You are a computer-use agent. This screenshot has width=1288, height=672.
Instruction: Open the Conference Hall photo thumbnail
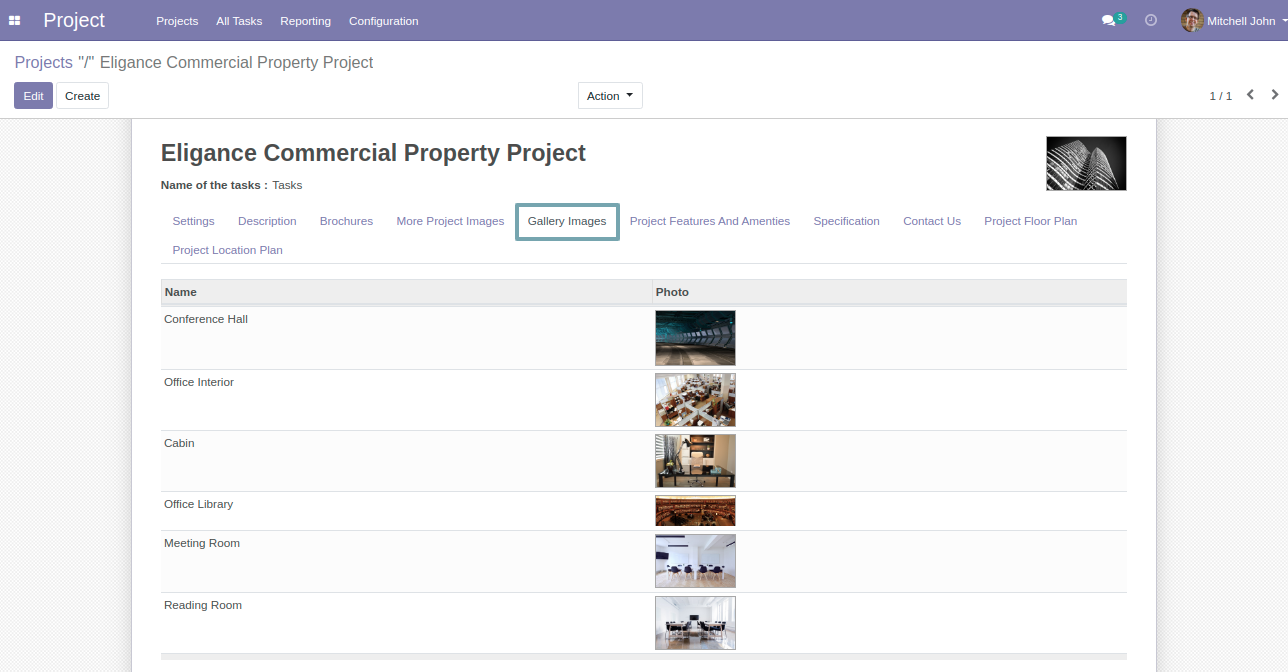click(x=695, y=338)
